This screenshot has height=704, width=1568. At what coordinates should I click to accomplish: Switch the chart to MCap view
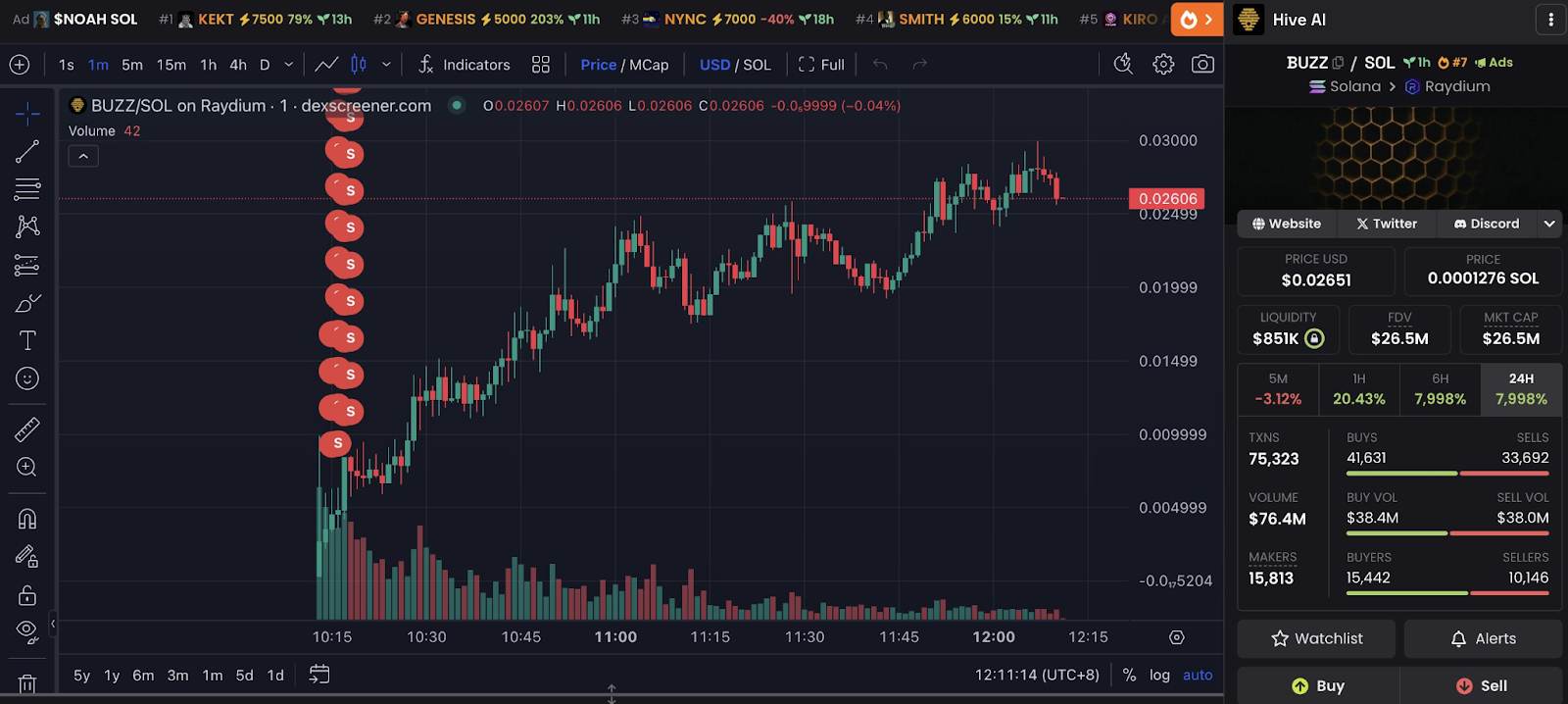649,65
